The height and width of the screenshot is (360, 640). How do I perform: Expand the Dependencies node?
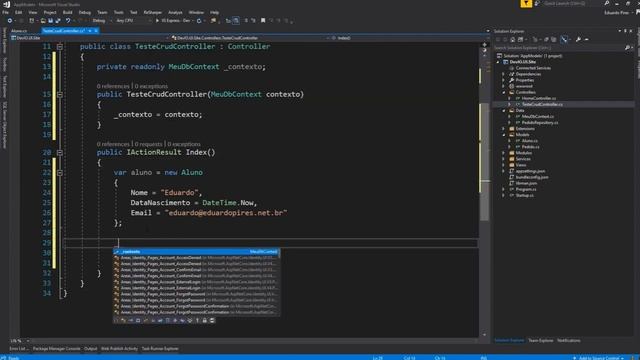coord(503,74)
